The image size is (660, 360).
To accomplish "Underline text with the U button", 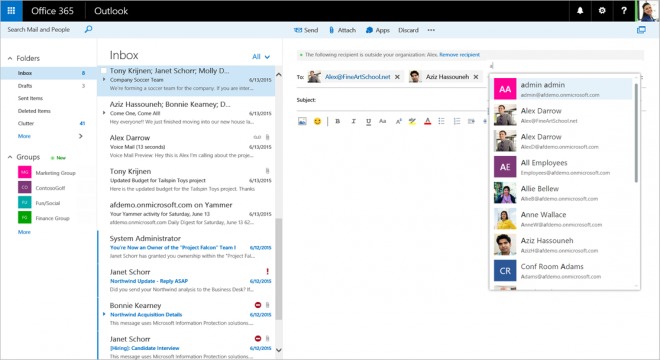I will tap(368, 121).
